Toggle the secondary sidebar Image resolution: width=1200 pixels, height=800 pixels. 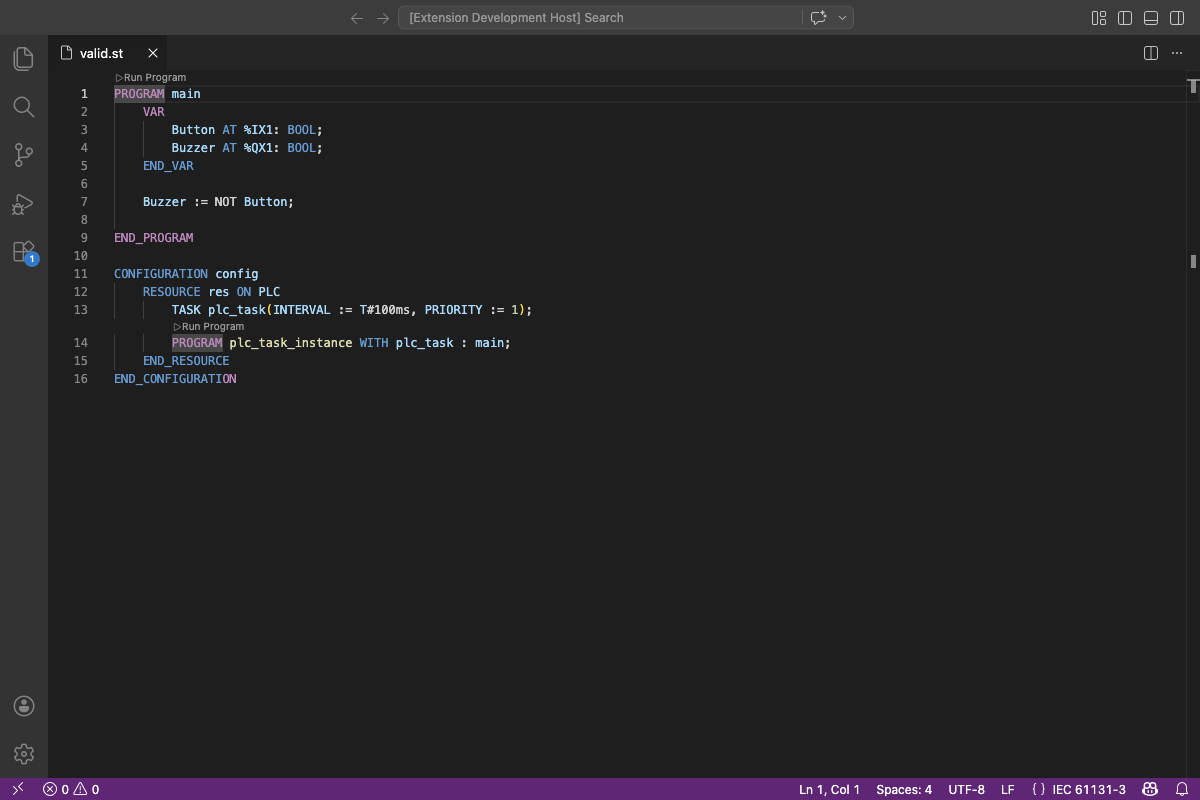pos(1176,17)
